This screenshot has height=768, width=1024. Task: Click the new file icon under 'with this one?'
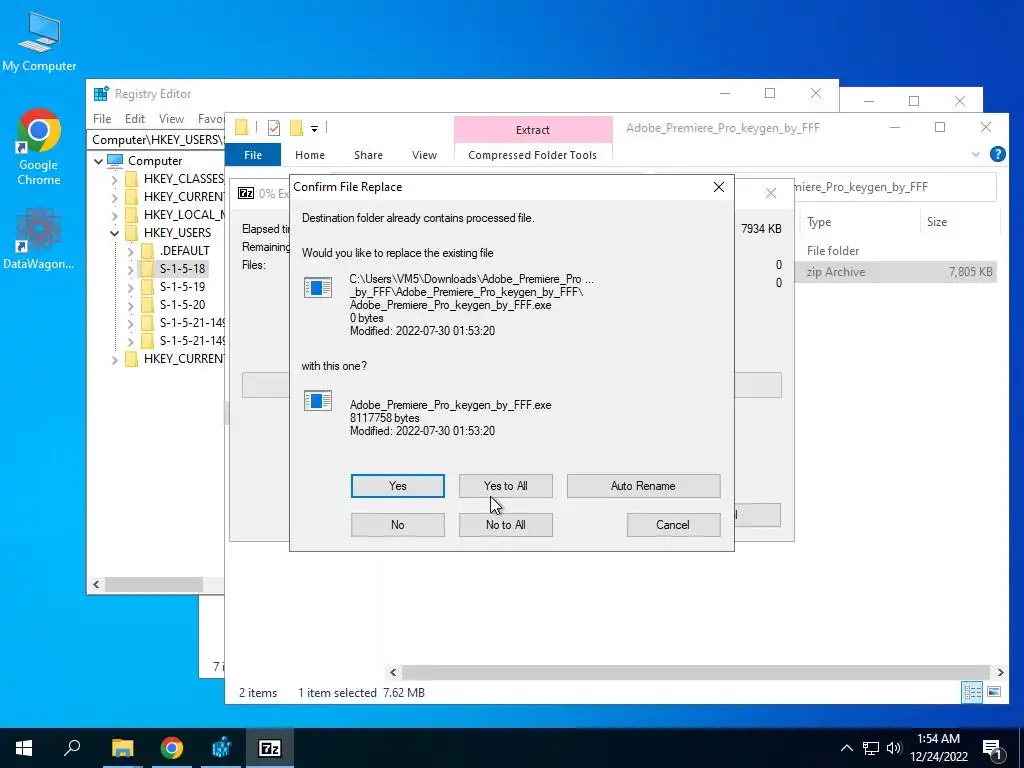point(318,401)
